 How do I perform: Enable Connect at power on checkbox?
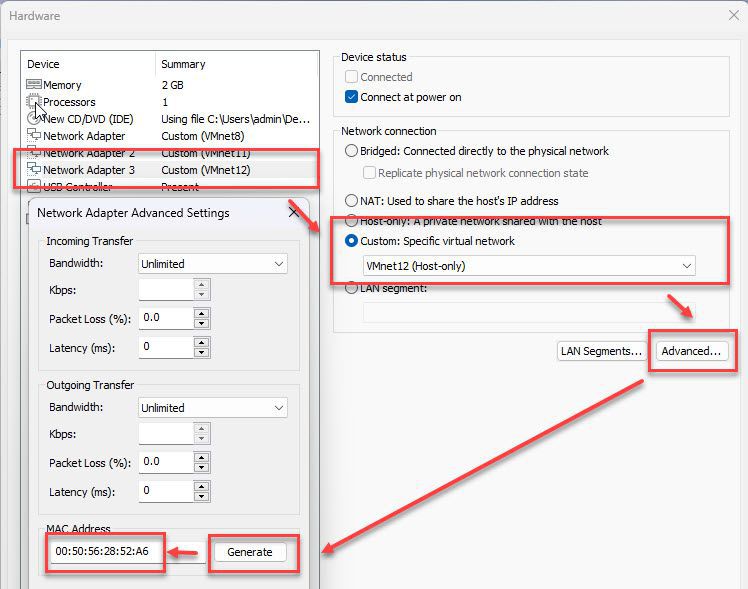(351, 97)
